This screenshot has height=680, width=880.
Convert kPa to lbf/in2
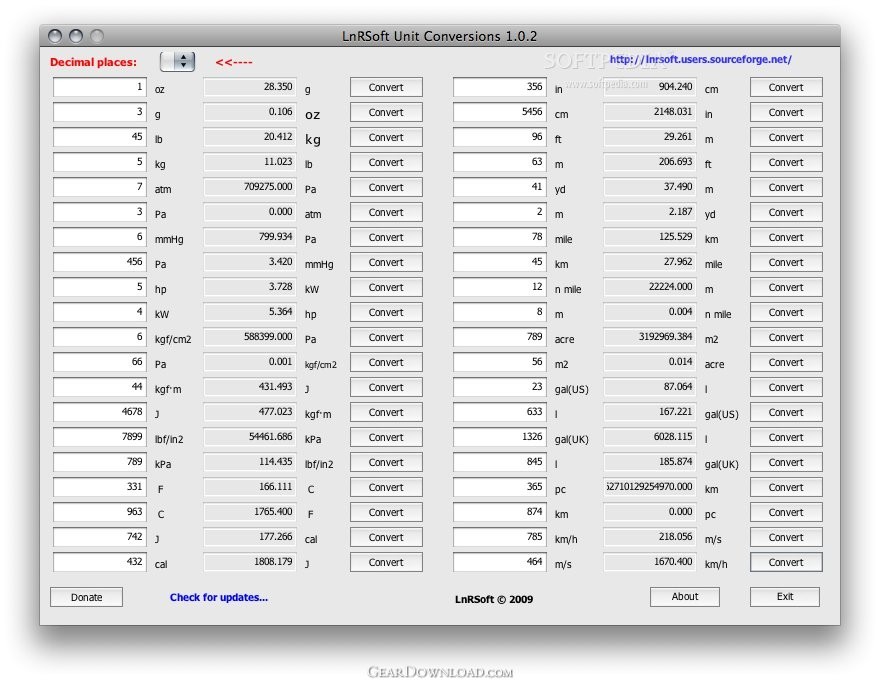coord(386,462)
